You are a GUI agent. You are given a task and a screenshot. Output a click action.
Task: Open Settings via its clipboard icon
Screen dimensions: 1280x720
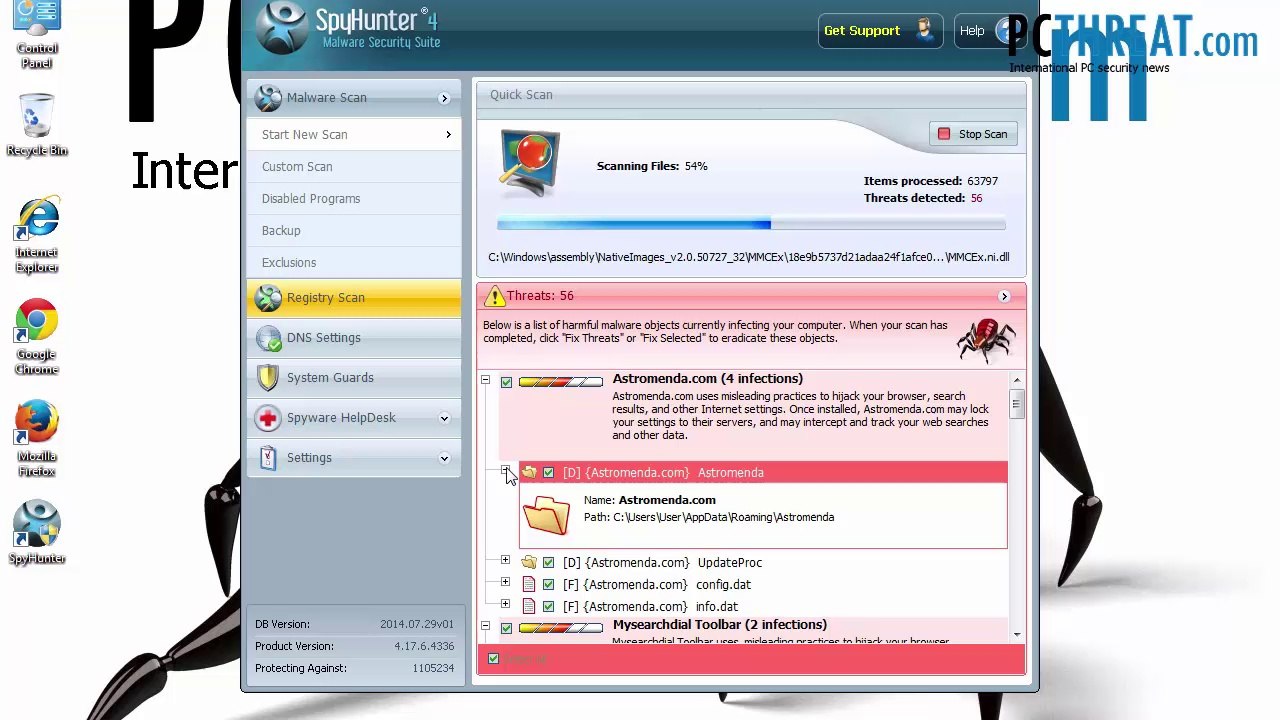click(268, 458)
